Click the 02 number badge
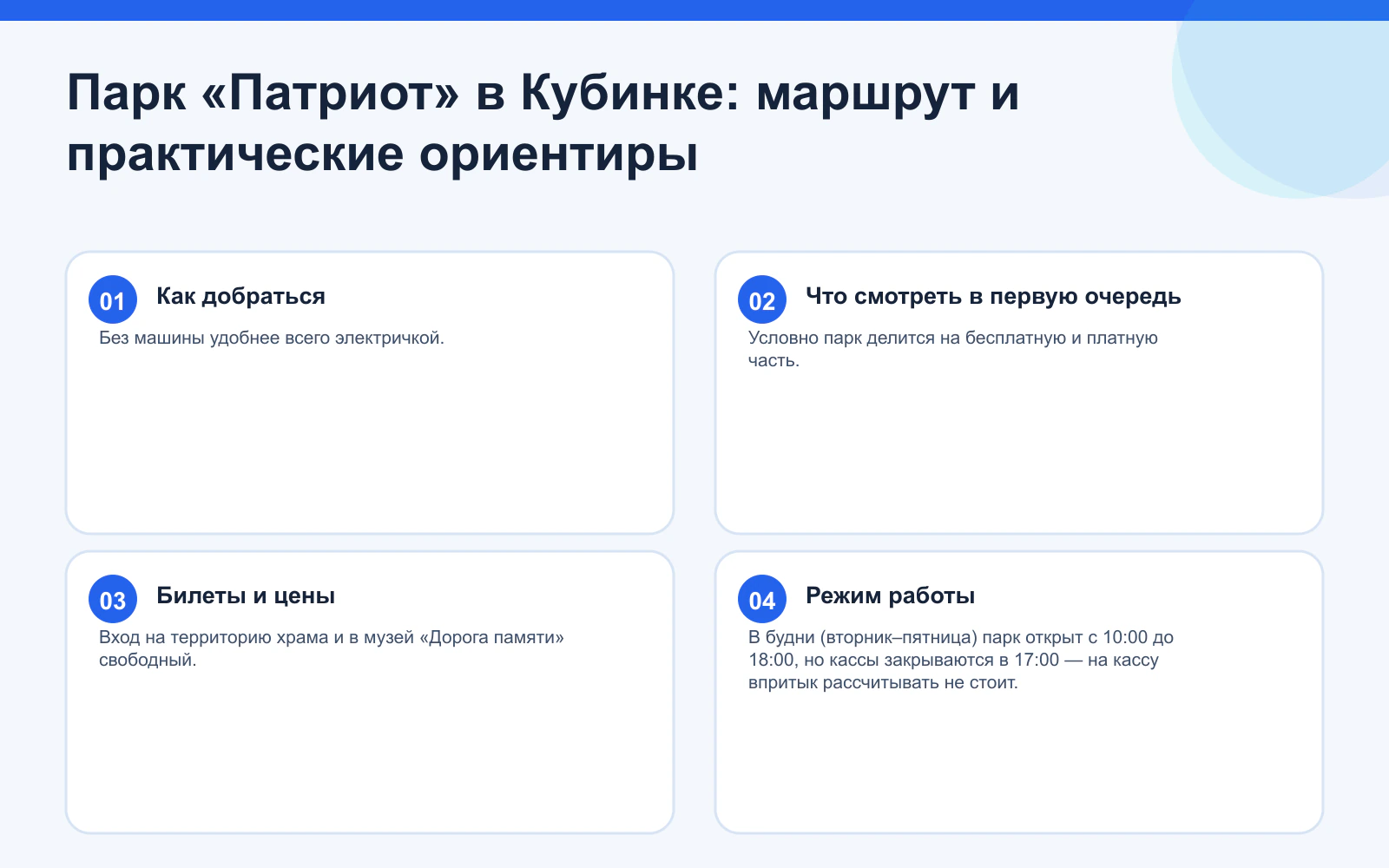 (x=762, y=299)
